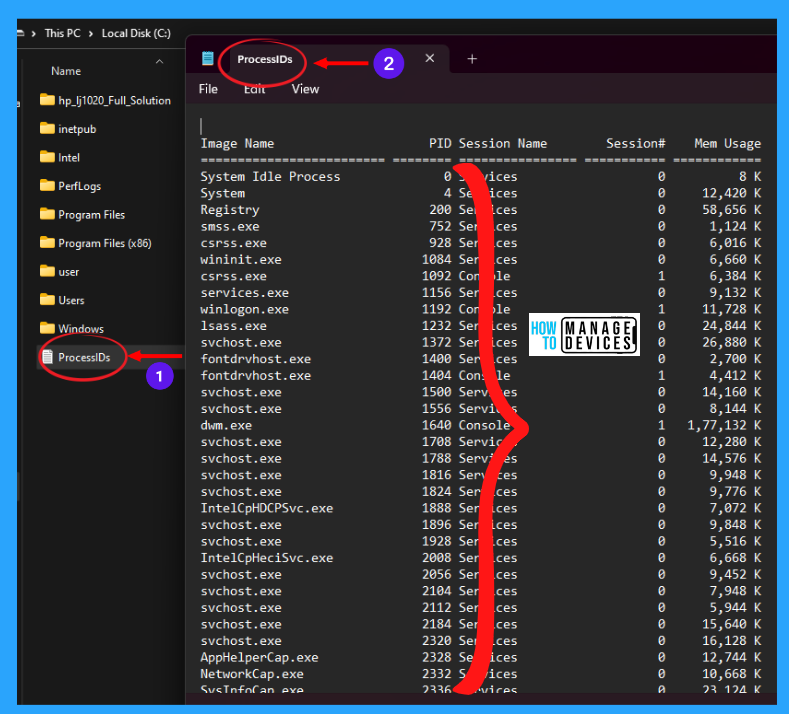Select the Users folder icon
789x714 pixels.
pos(47,299)
